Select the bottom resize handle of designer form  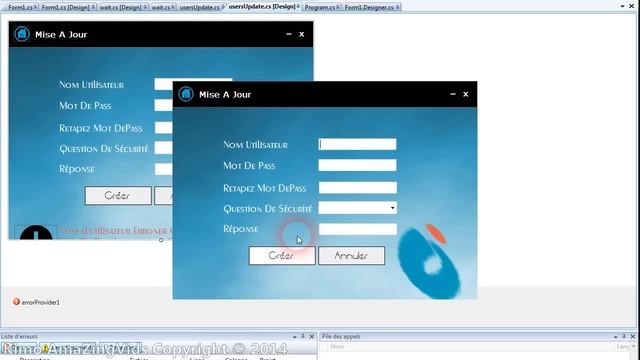click(161, 240)
